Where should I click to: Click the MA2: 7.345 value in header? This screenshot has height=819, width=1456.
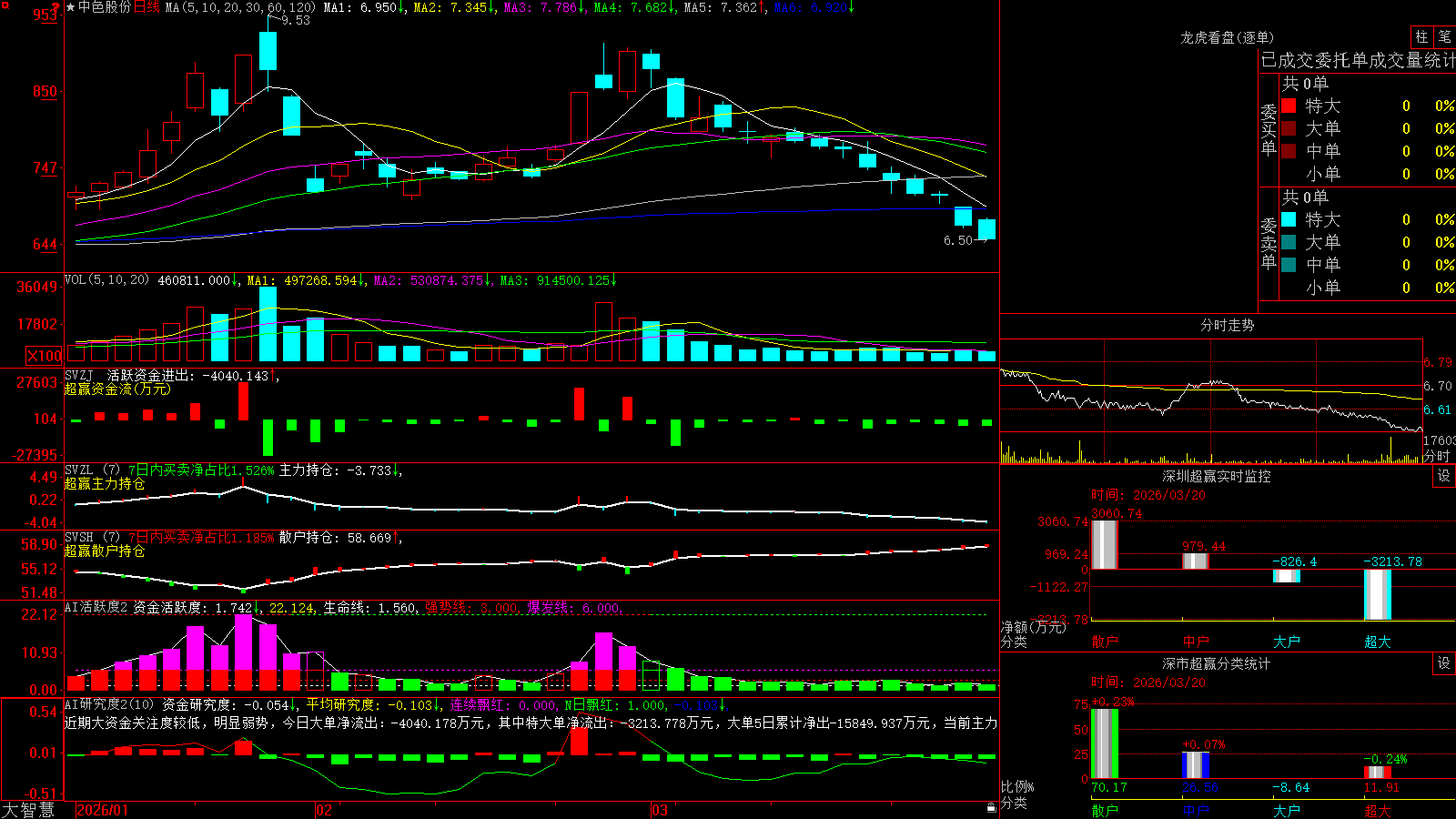point(454,7)
